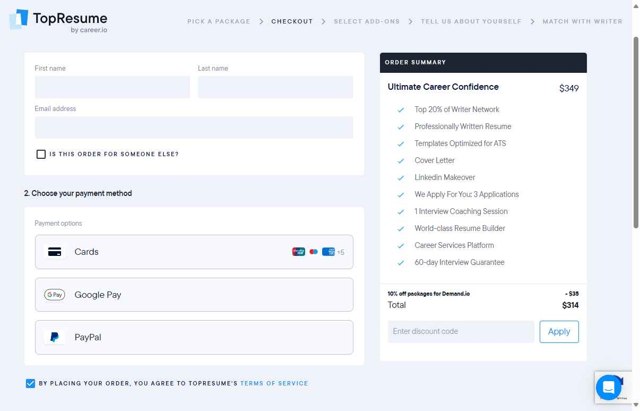Focus the Last name field

[276, 87]
